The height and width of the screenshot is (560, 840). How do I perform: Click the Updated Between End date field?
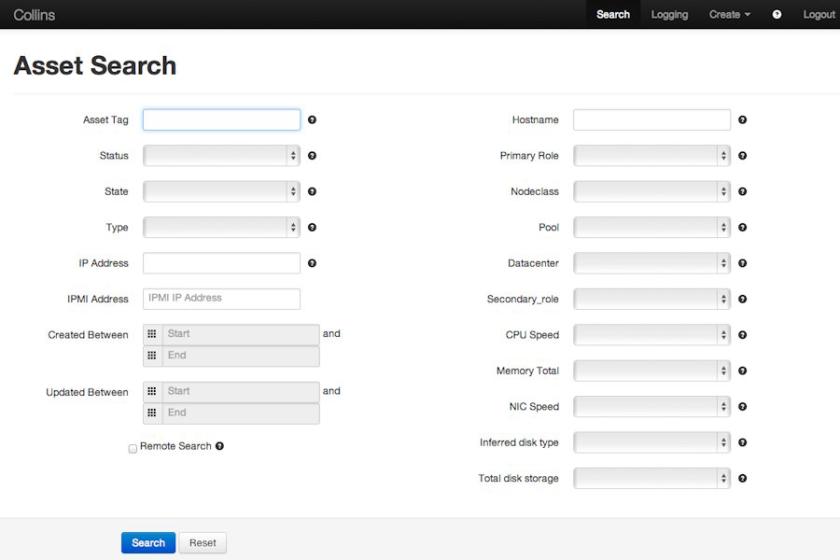coord(241,413)
